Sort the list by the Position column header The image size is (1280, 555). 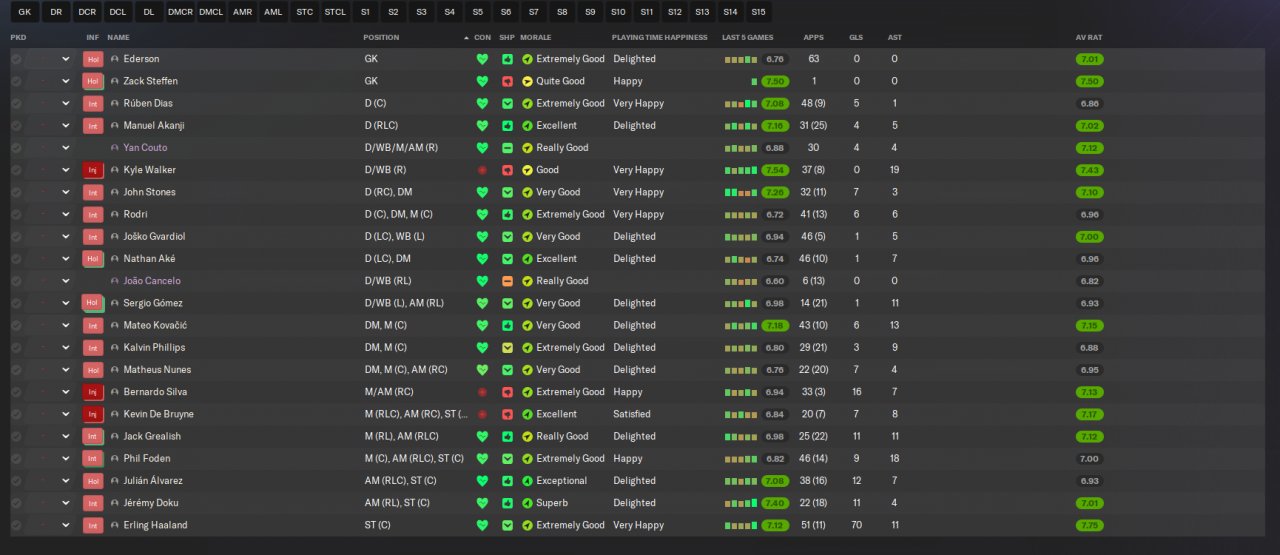(x=381, y=37)
